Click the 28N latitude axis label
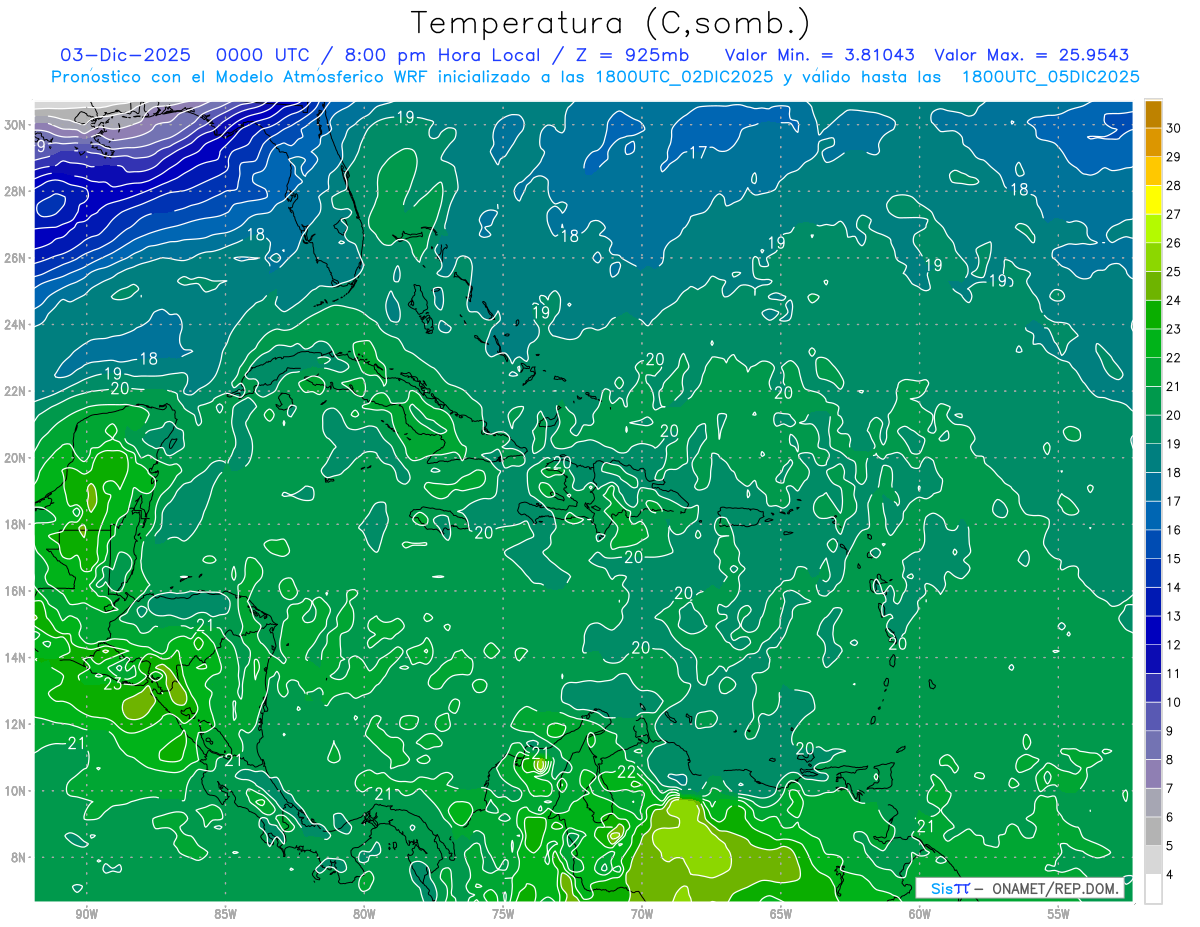 point(15,191)
